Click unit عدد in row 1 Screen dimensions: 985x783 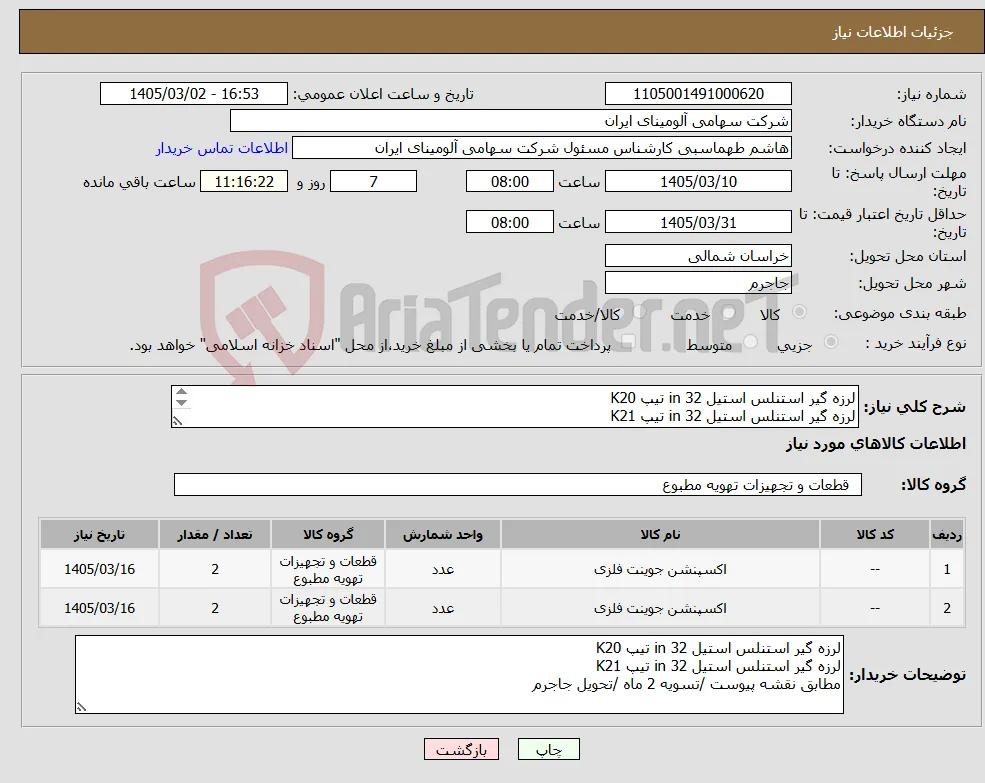443,569
